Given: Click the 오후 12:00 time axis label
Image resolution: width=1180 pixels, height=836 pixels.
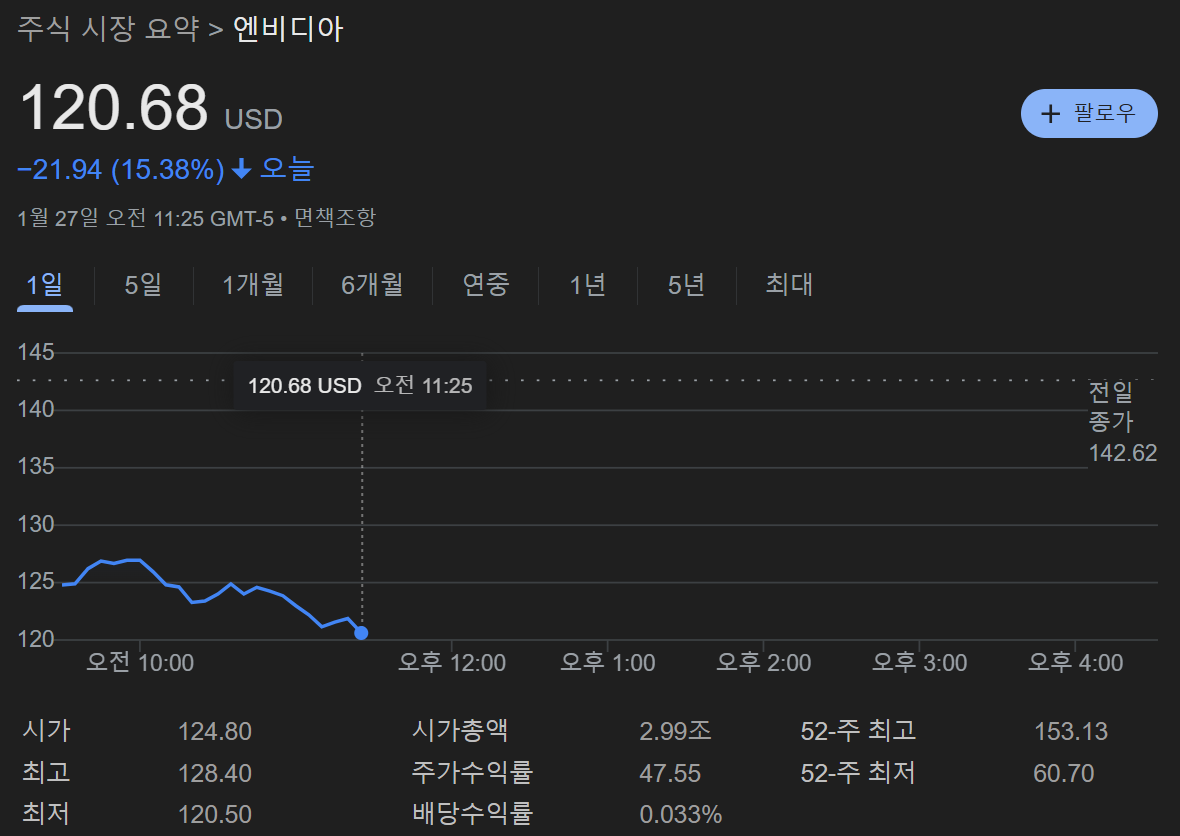Looking at the screenshot, I should point(452,663).
